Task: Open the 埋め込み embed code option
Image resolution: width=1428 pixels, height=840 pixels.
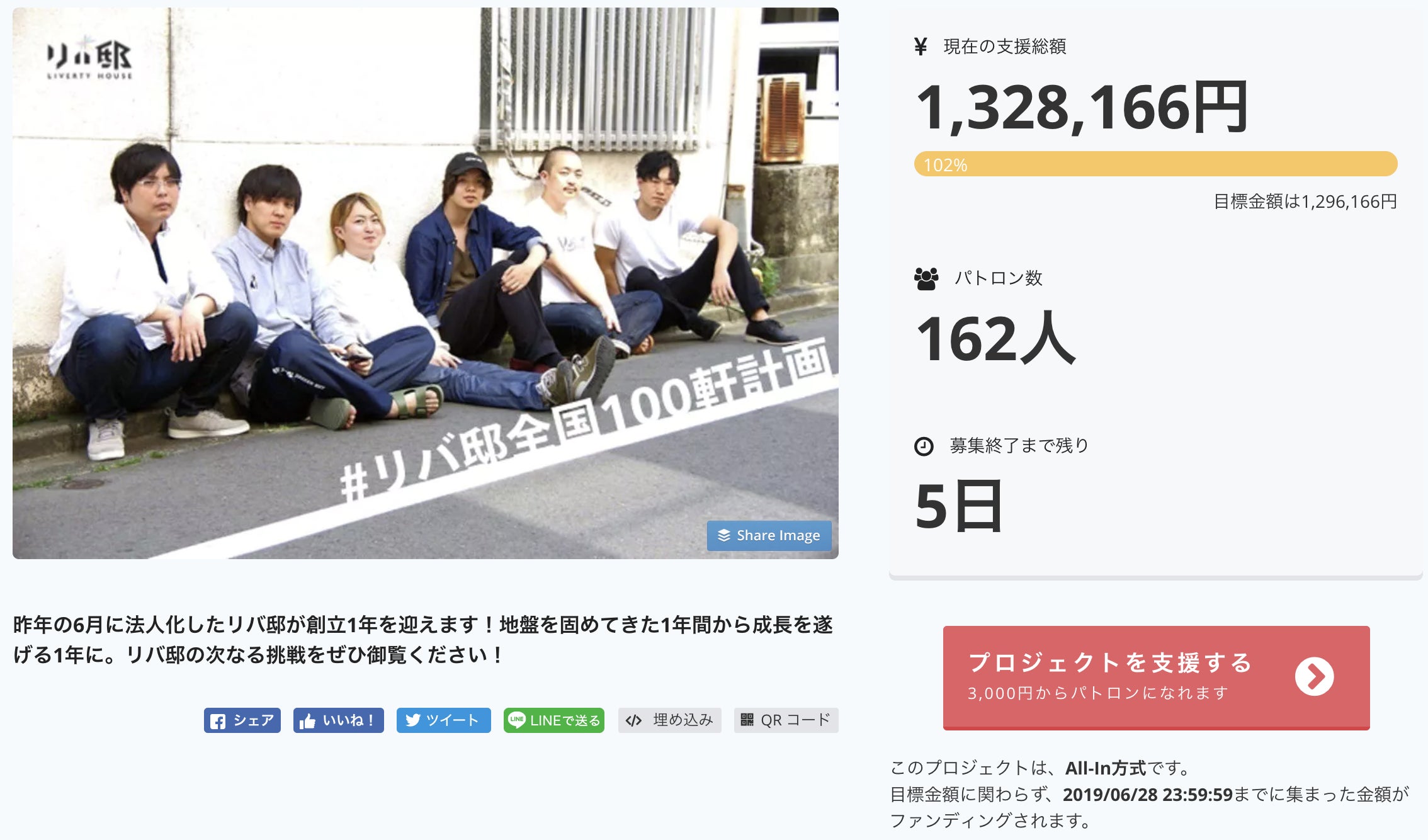Action: 669,720
